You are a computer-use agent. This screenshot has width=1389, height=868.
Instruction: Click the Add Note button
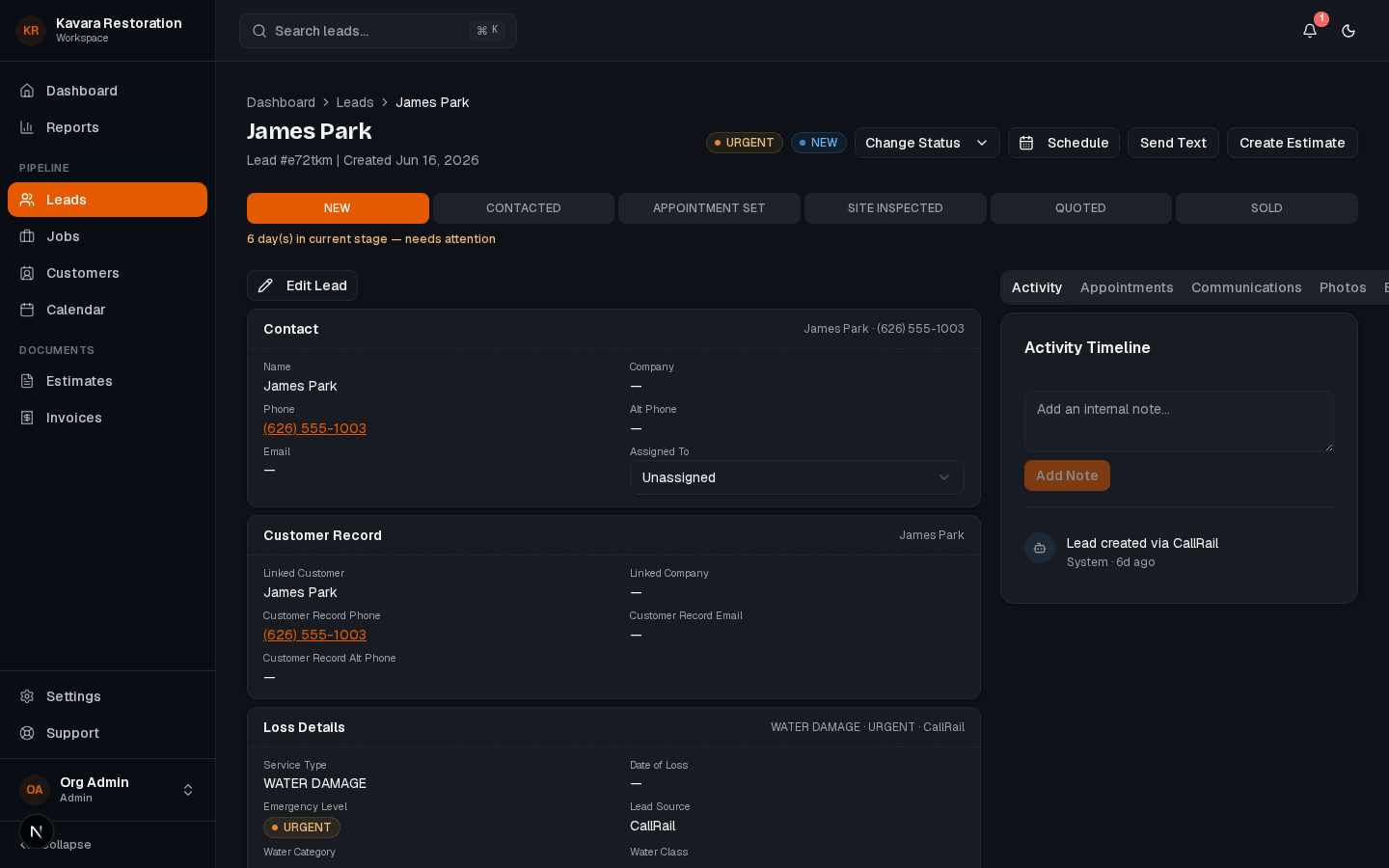tap(1067, 475)
